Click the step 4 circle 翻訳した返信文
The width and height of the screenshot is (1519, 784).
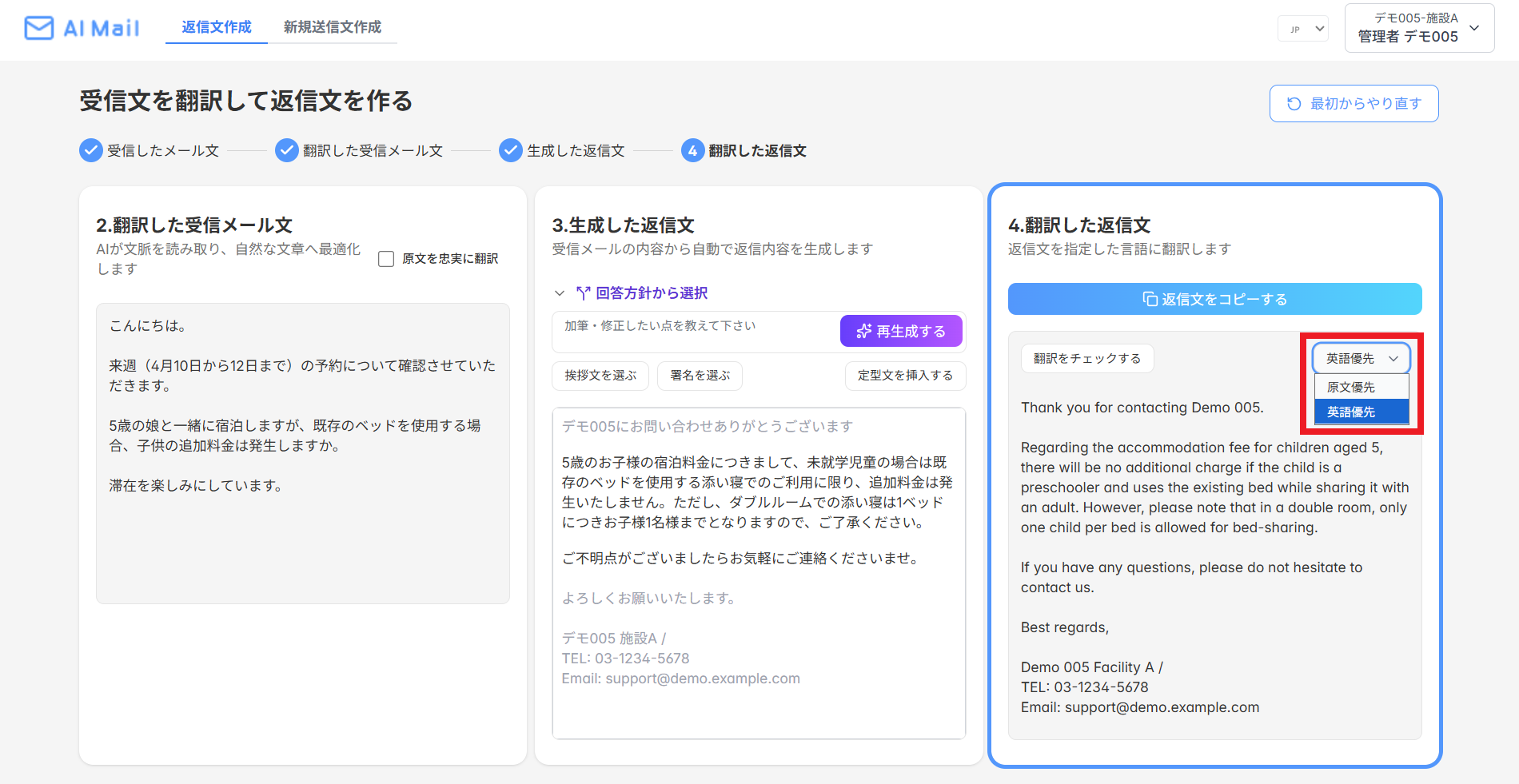pos(693,150)
